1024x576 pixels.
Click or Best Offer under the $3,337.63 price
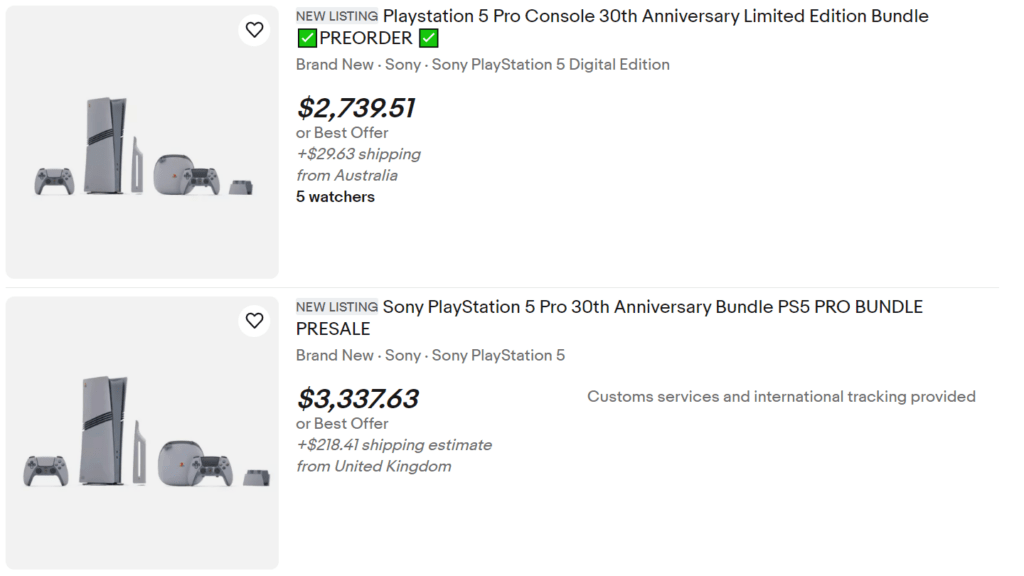click(342, 423)
